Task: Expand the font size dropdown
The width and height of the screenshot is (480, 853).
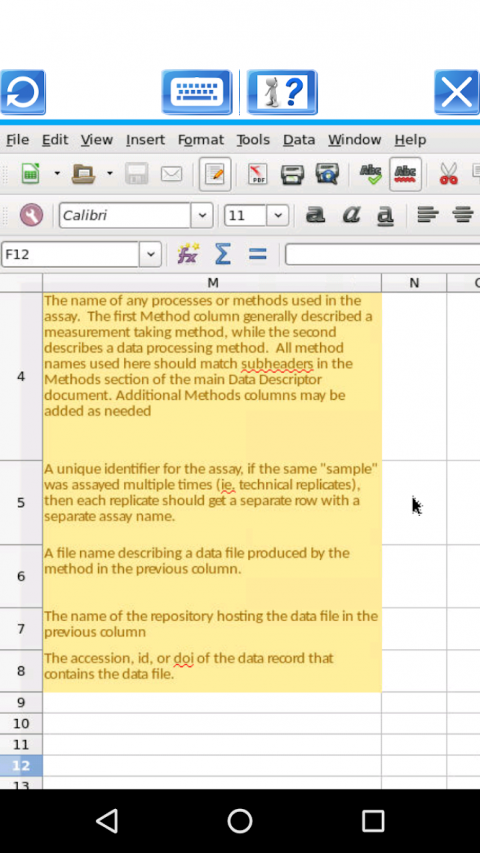Action: click(x=278, y=215)
